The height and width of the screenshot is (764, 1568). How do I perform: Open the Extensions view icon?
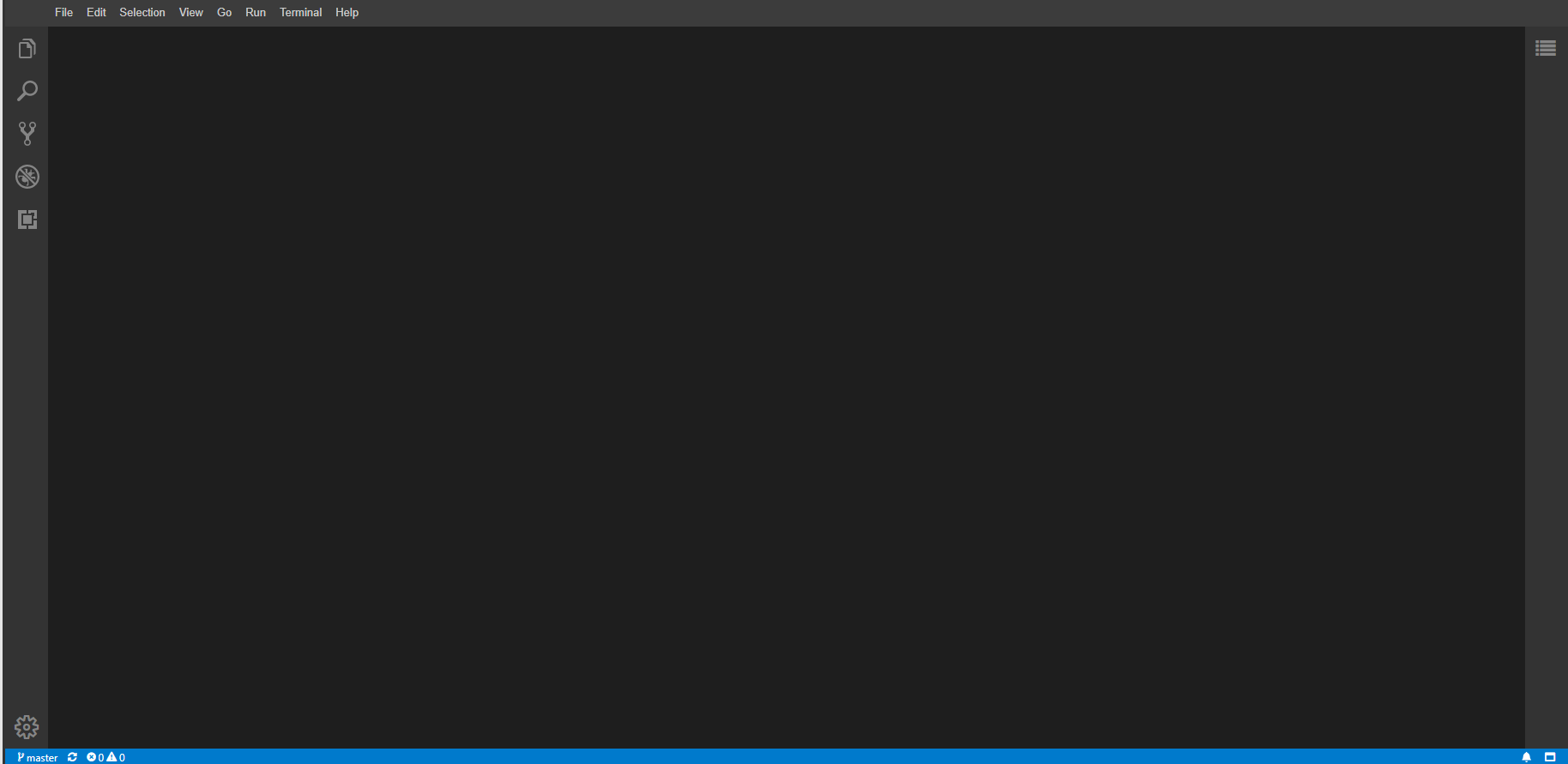point(27,220)
